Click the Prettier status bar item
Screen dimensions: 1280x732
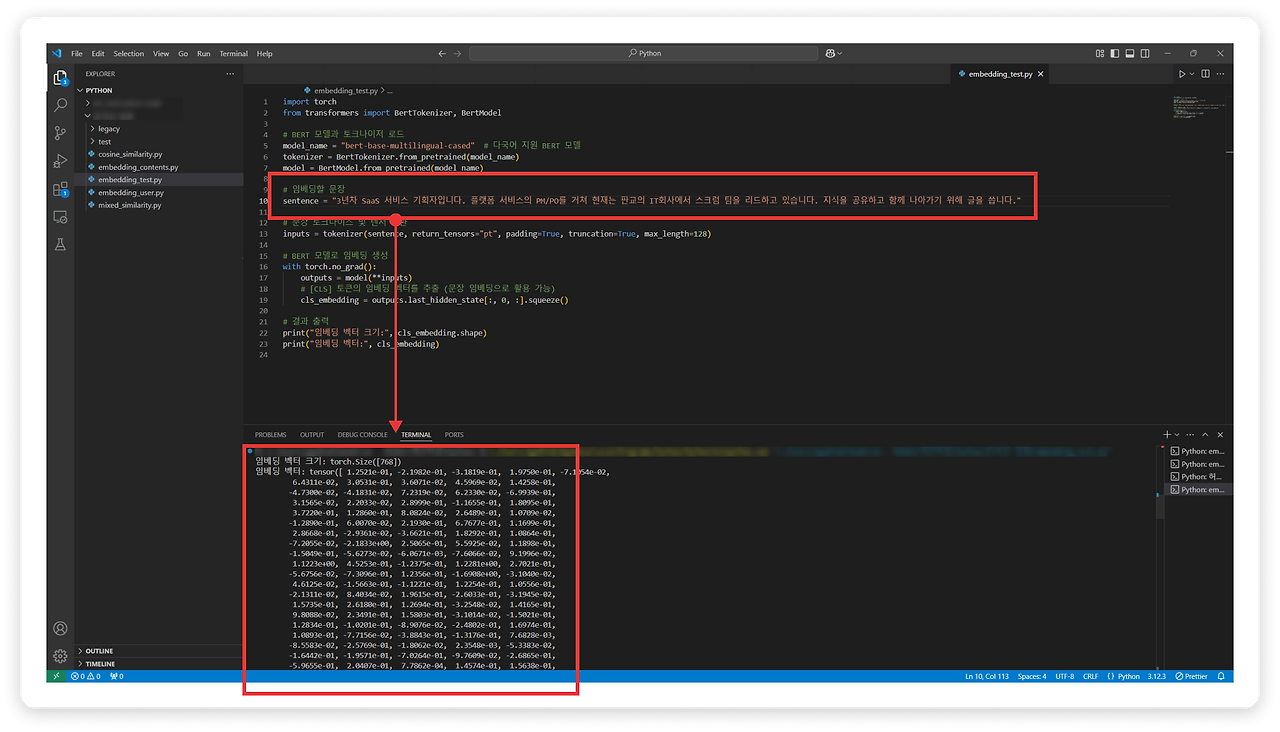1192,677
